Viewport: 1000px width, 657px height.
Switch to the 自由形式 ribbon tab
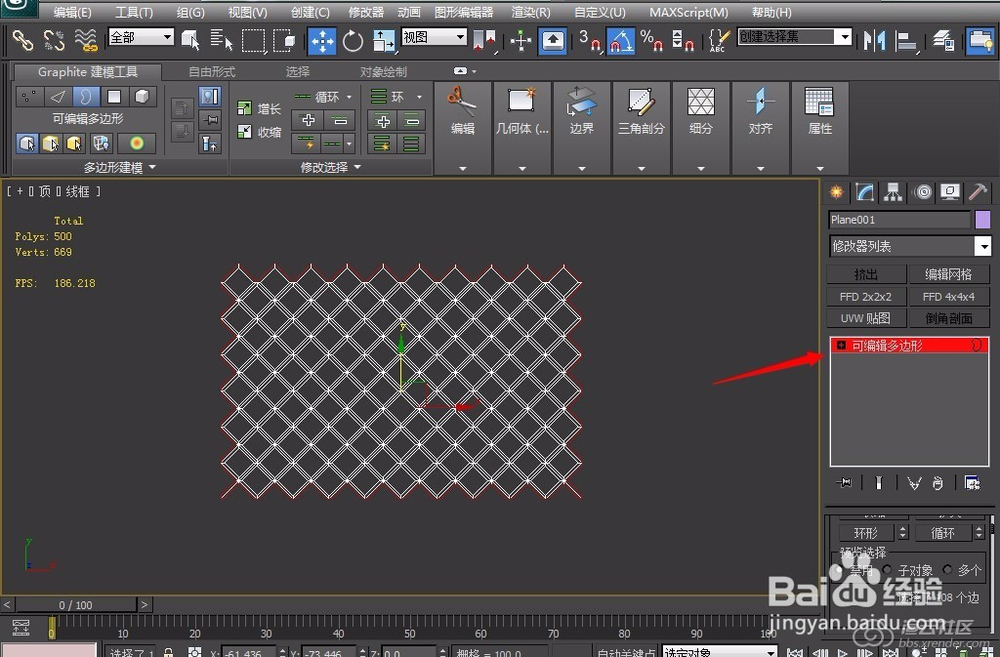pos(212,71)
